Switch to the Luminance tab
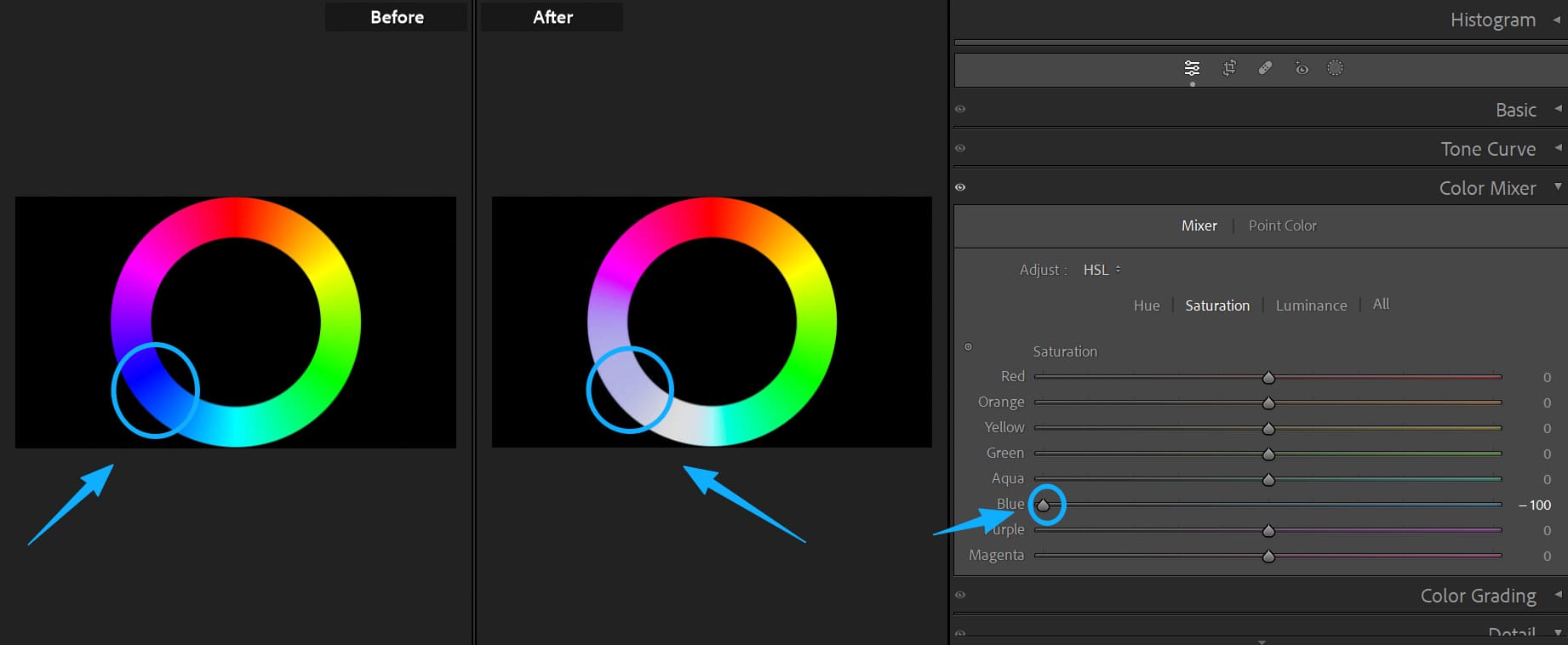 click(x=1311, y=305)
